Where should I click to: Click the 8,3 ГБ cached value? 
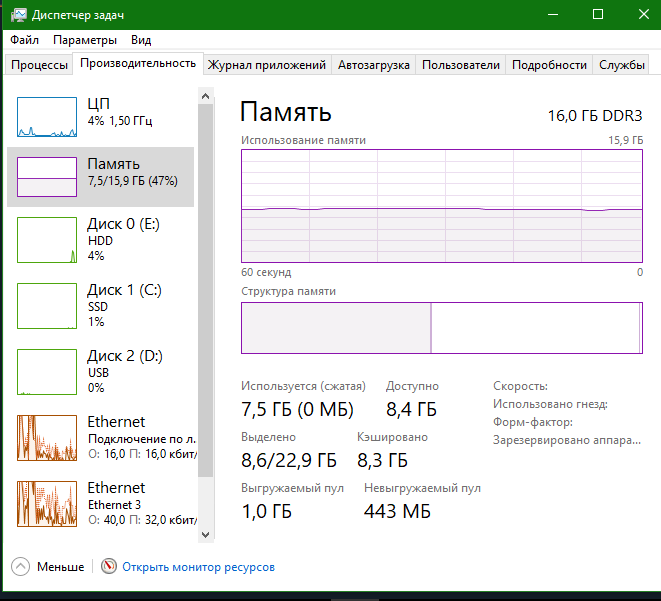382,460
